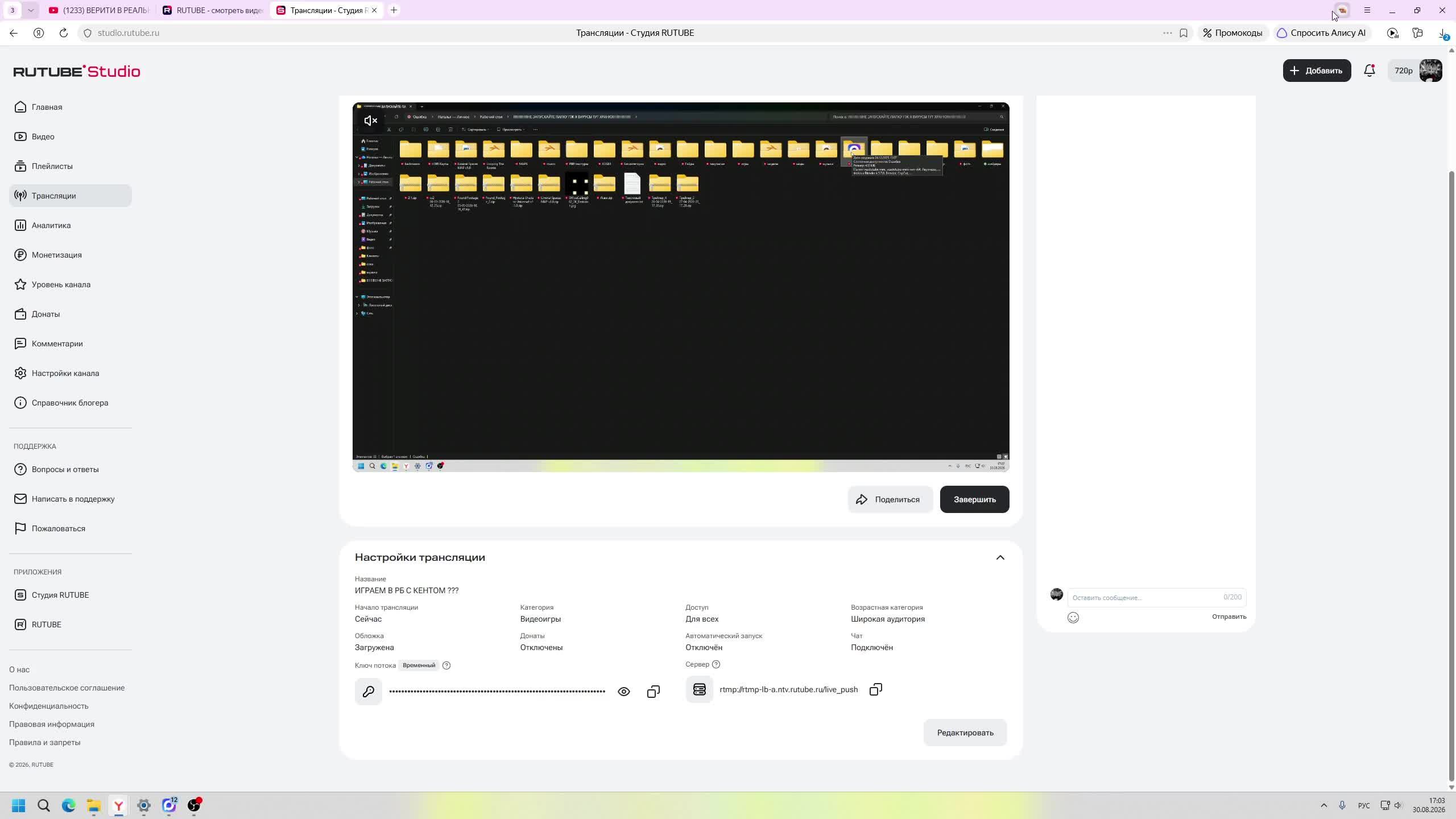
Task: Open the browser tab list dropdown
Action: (x=31, y=10)
